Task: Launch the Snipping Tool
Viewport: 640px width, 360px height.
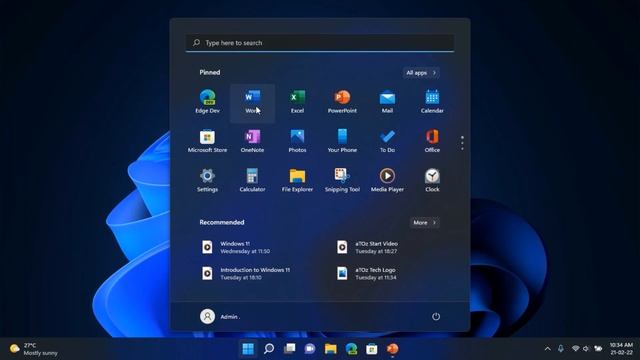Action: (x=342, y=180)
